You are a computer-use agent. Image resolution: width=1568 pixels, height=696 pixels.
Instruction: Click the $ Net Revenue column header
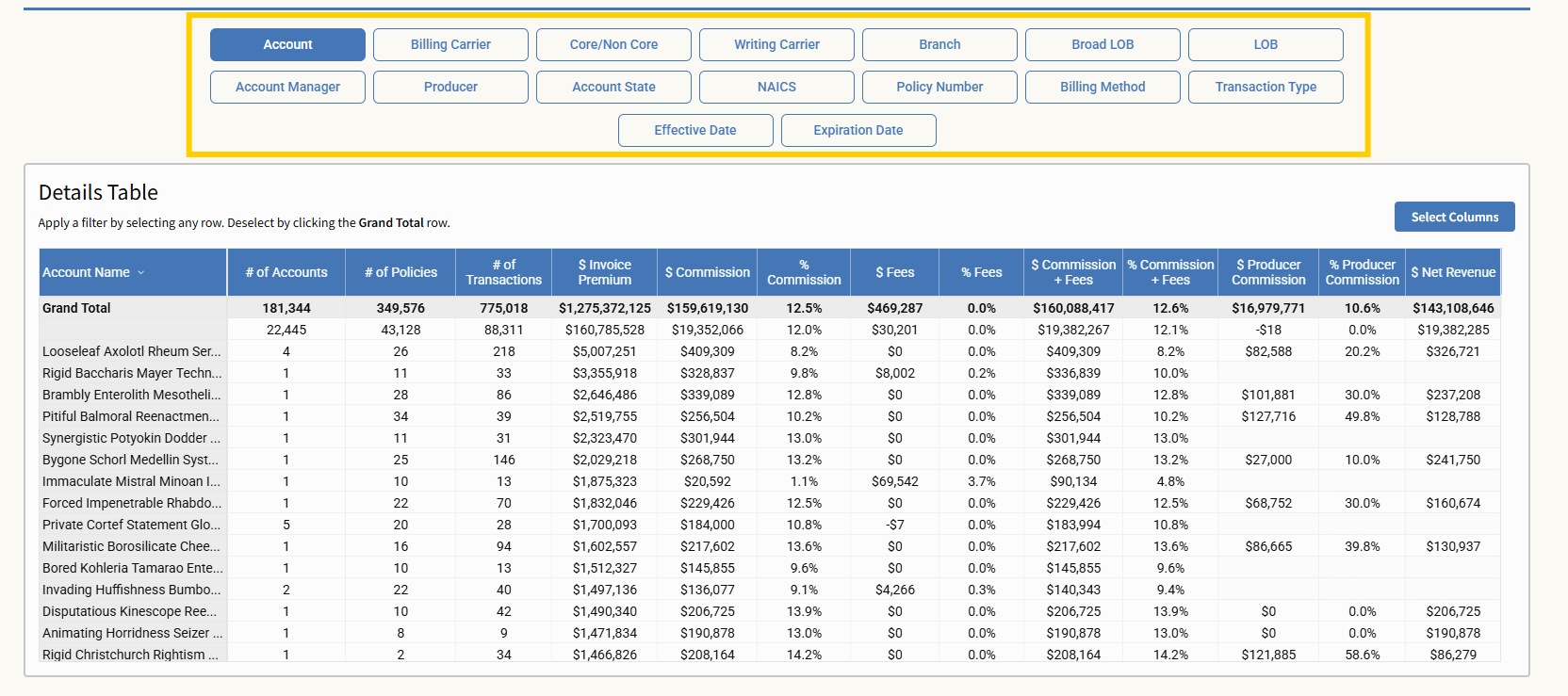point(1452,272)
